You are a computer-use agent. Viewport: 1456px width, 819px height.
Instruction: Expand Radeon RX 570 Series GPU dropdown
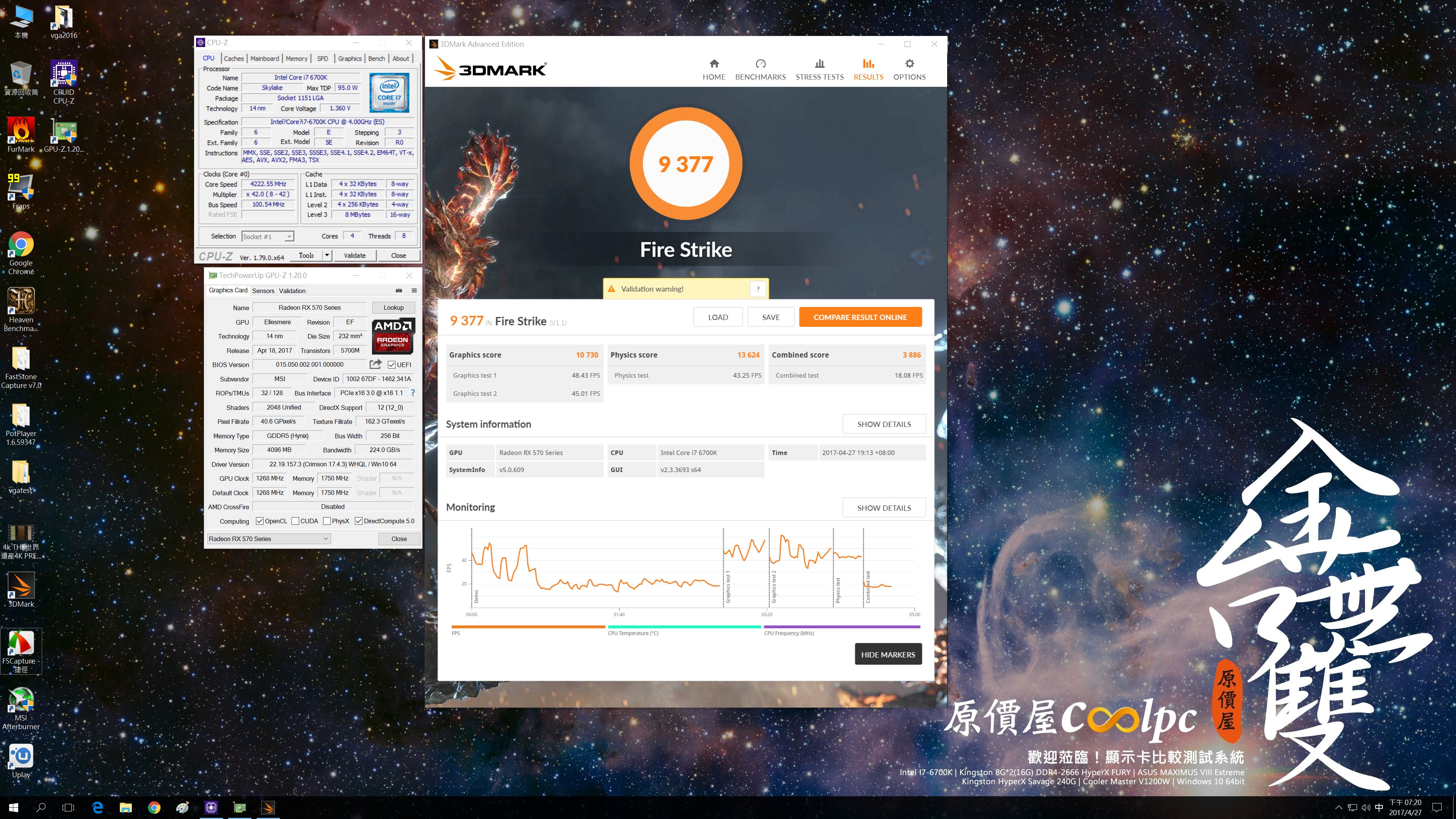[x=268, y=539]
